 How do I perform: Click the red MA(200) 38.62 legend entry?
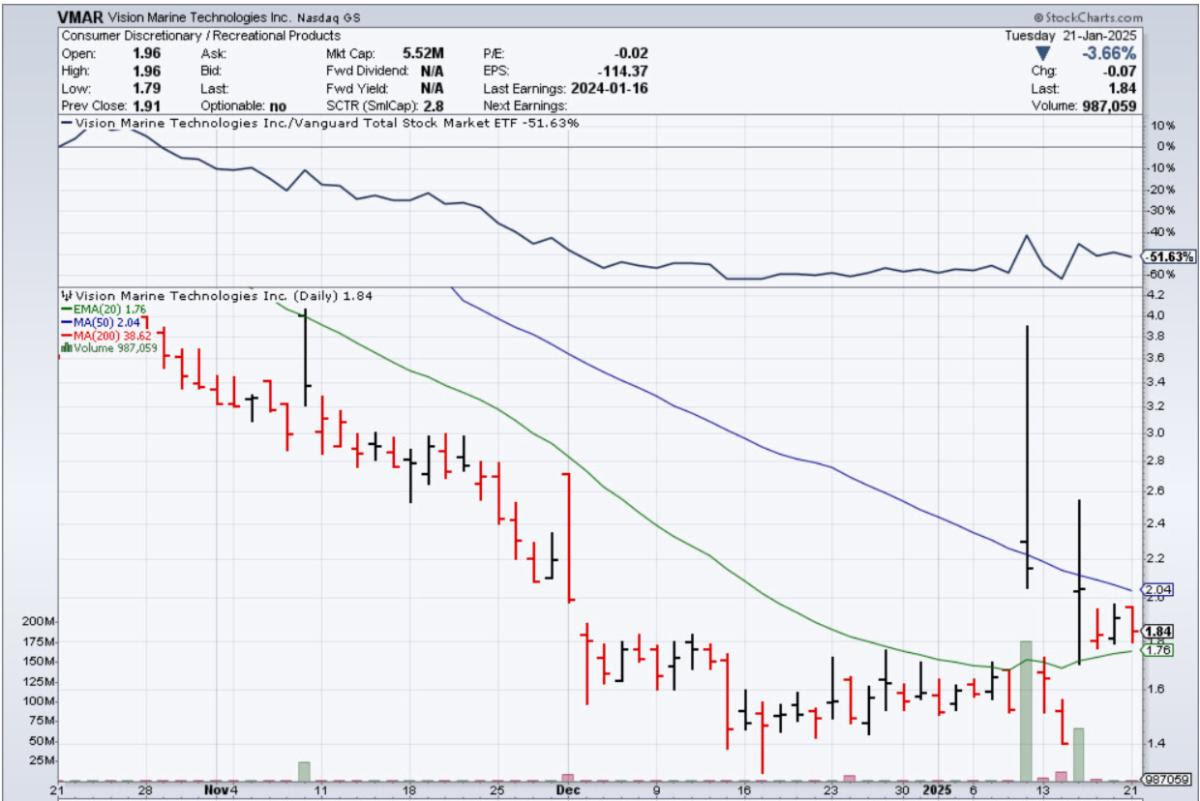tap(107, 336)
